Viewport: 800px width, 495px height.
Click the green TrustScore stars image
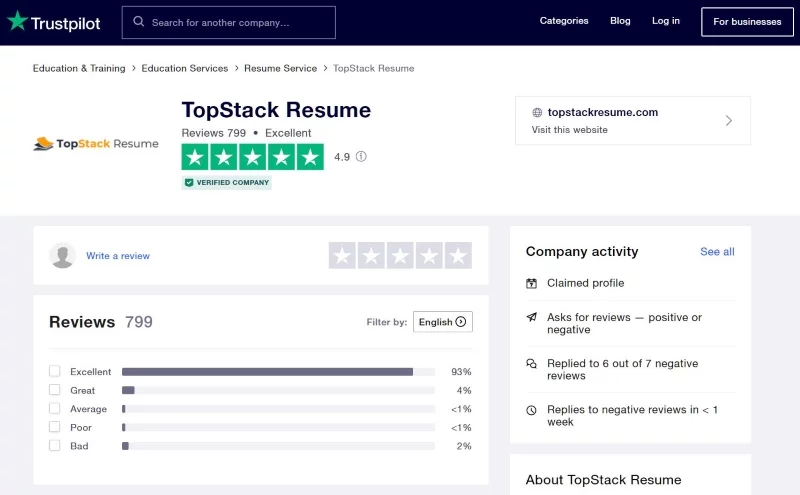(253, 157)
